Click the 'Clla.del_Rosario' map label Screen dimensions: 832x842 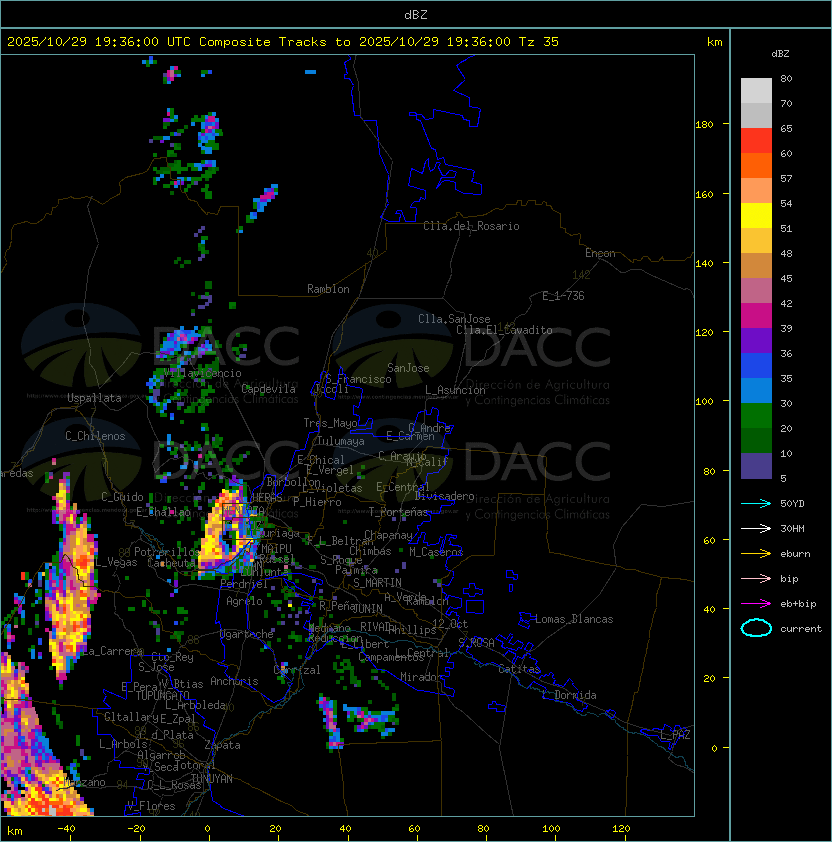click(x=471, y=226)
